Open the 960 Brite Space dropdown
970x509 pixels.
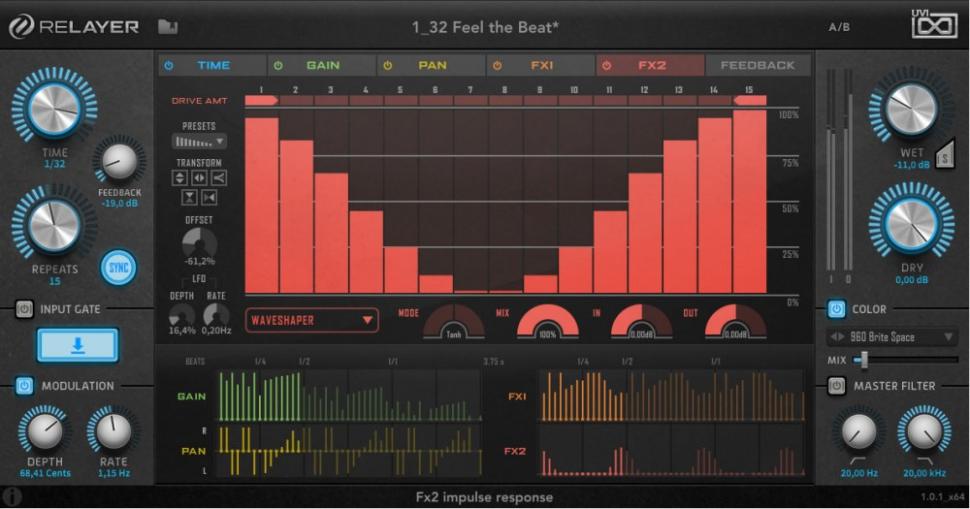(891, 337)
